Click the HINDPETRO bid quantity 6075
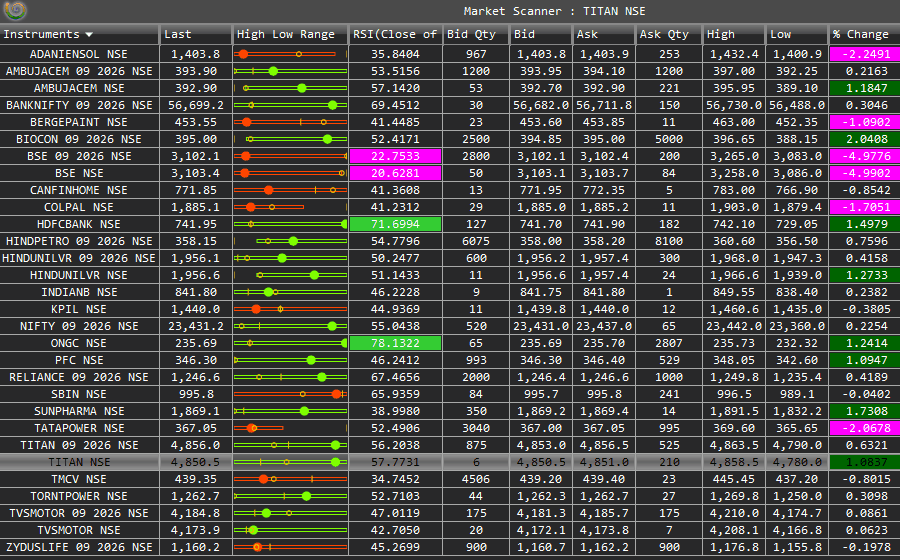Image resolution: width=900 pixels, height=560 pixels. pos(476,241)
